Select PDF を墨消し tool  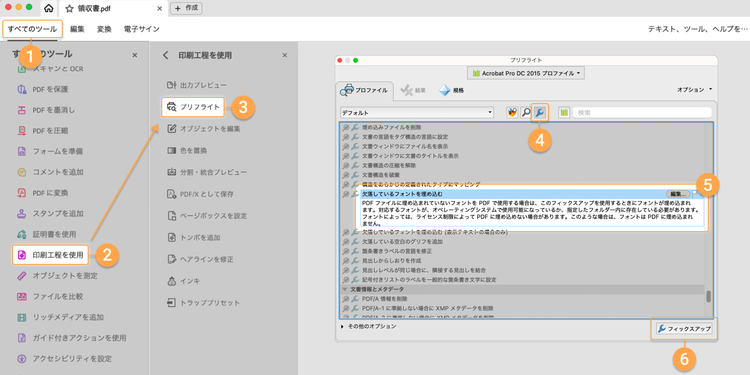pos(46,110)
